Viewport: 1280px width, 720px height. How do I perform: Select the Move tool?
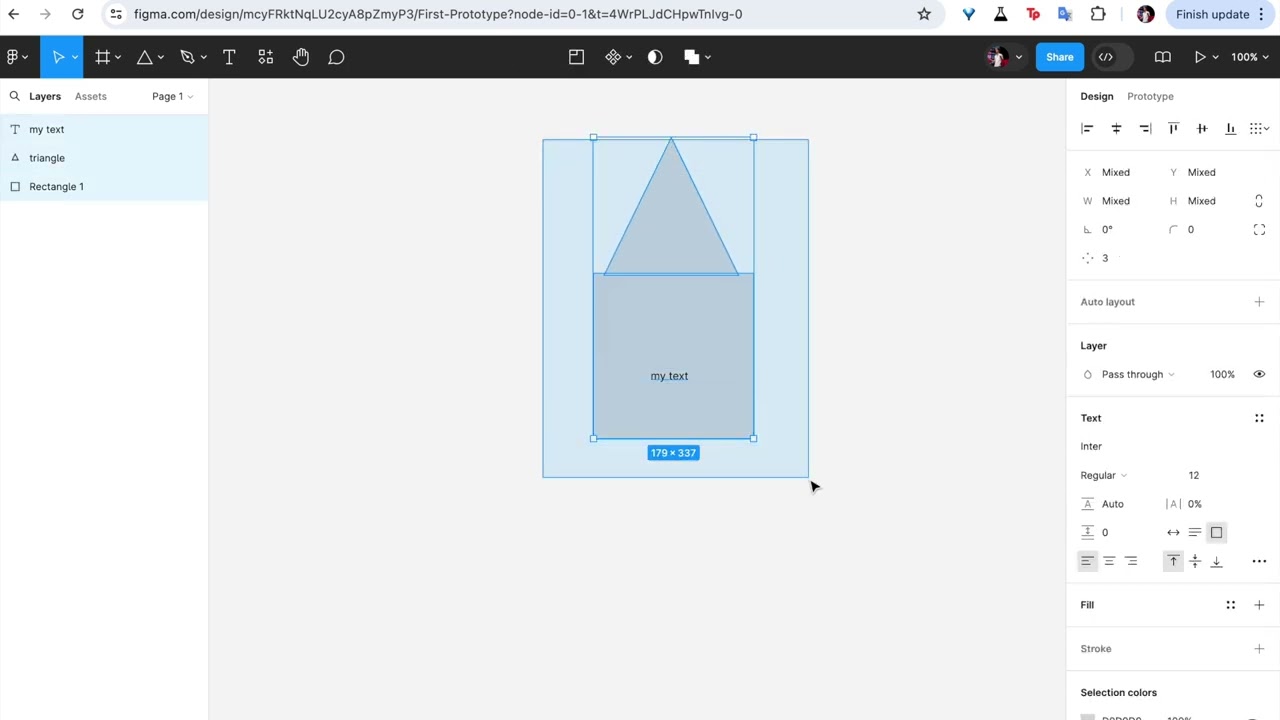58,57
